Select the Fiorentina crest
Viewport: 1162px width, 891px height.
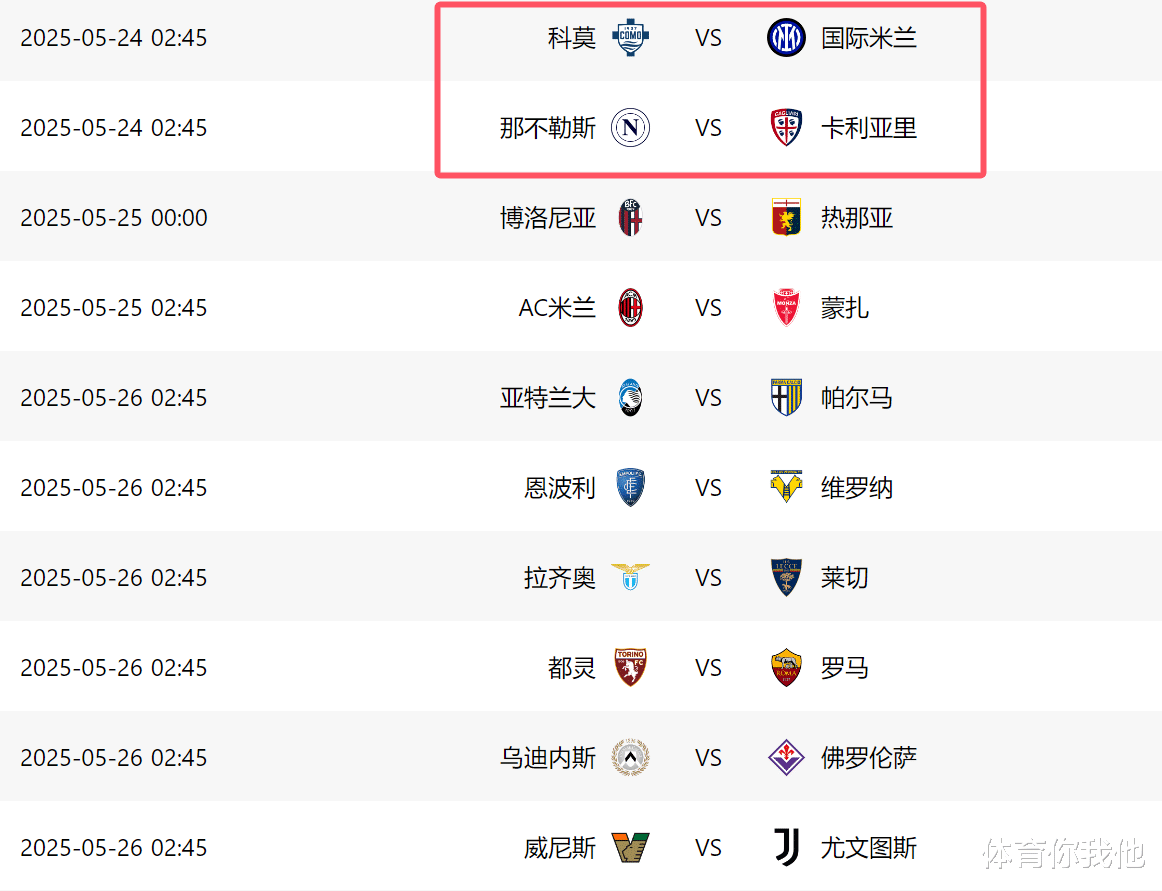(786, 758)
